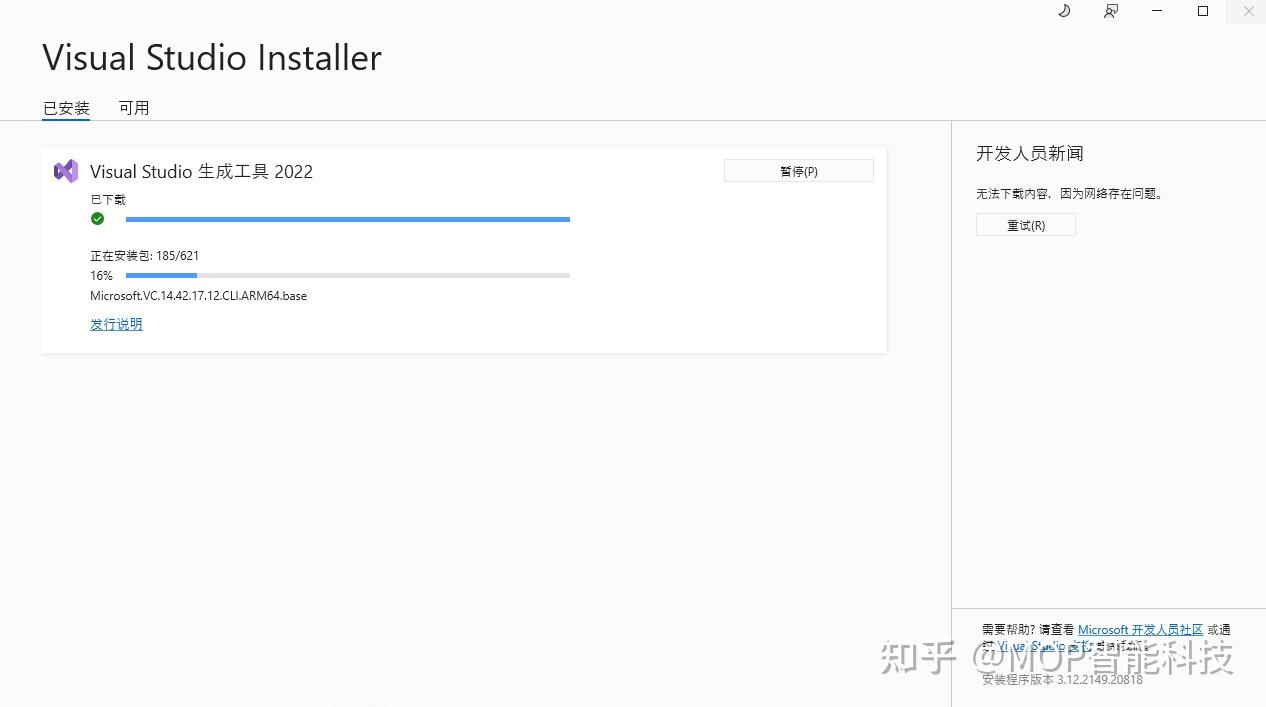Minimize the Visual Studio Installer window
This screenshot has width=1266, height=707.
(x=1157, y=11)
